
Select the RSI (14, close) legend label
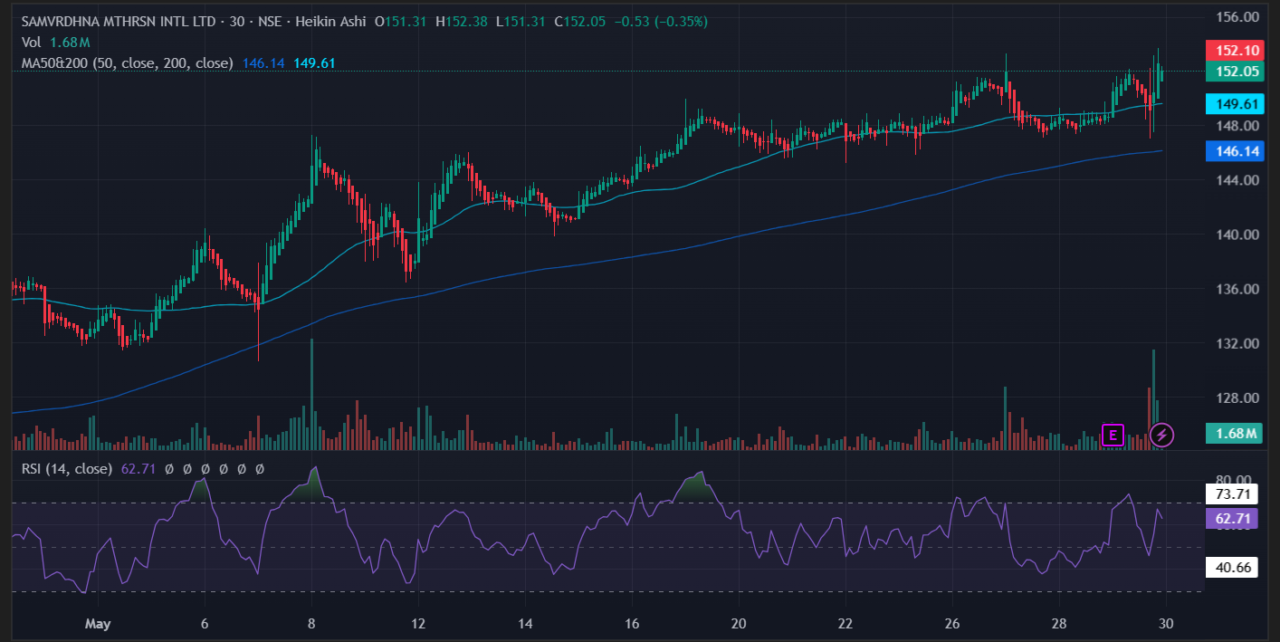click(66, 468)
